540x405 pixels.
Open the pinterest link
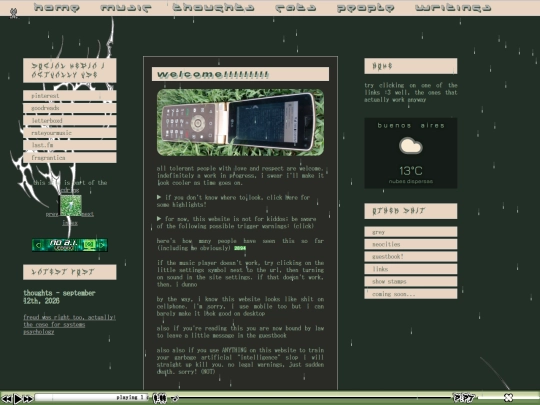pyautogui.click(x=70, y=96)
